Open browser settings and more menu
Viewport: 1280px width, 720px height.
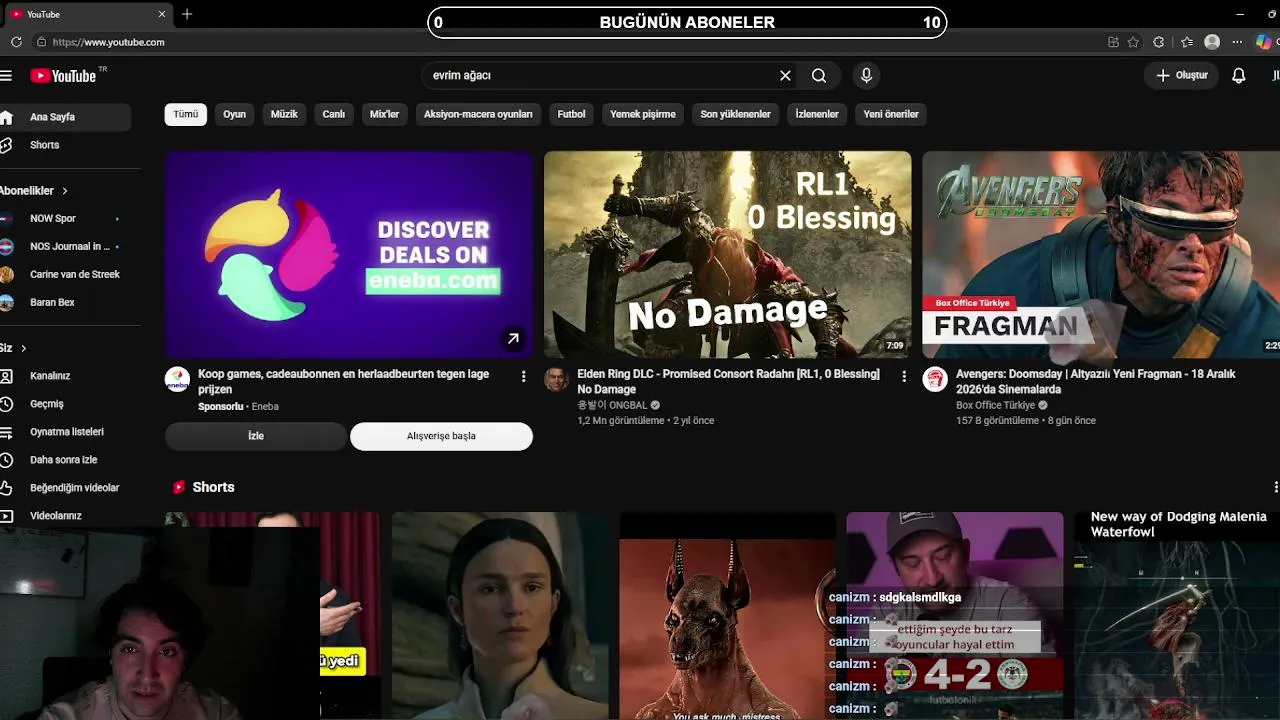pyautogui.click(x=1237, y=42)
